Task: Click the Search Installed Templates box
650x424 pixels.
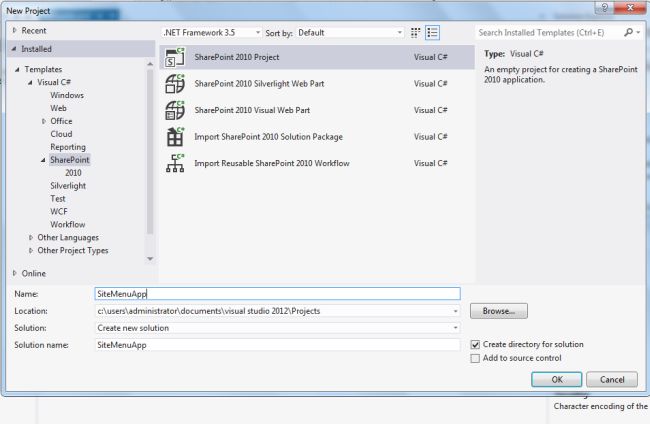Action: coord(548,32)
